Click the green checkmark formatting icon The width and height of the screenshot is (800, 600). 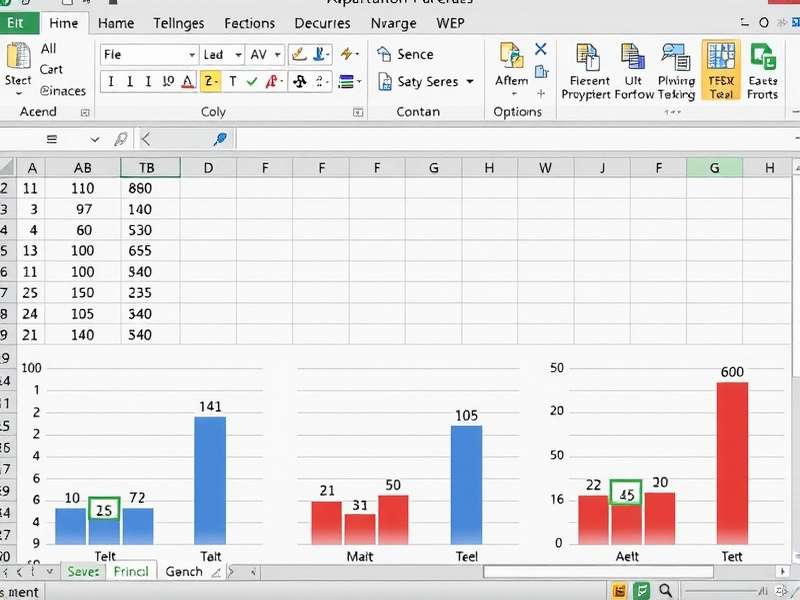(254, 82)
